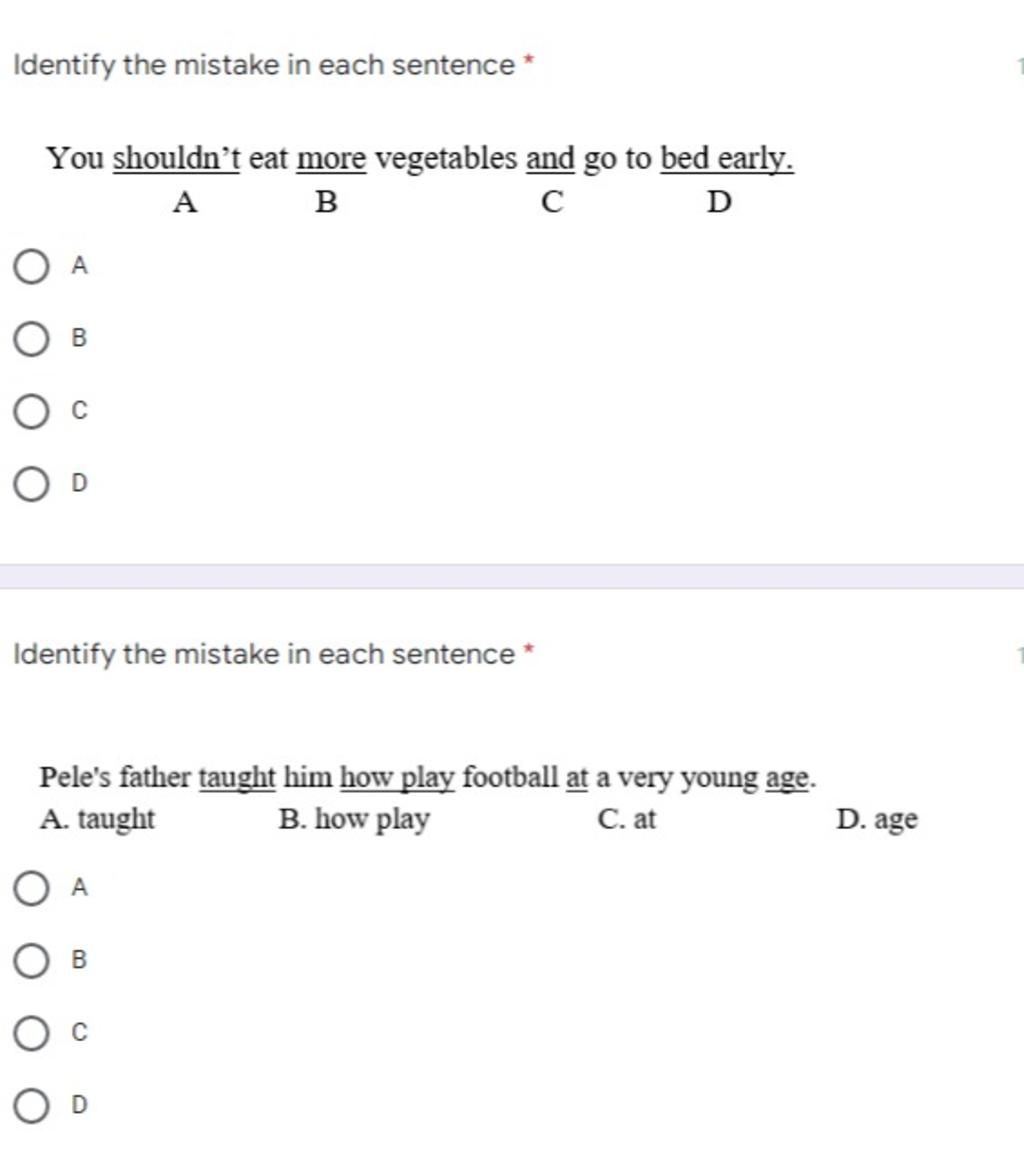This screenshot has width=1024, height=1164.
Task: Click the "D. age" answer label
Action: (877, 820)
